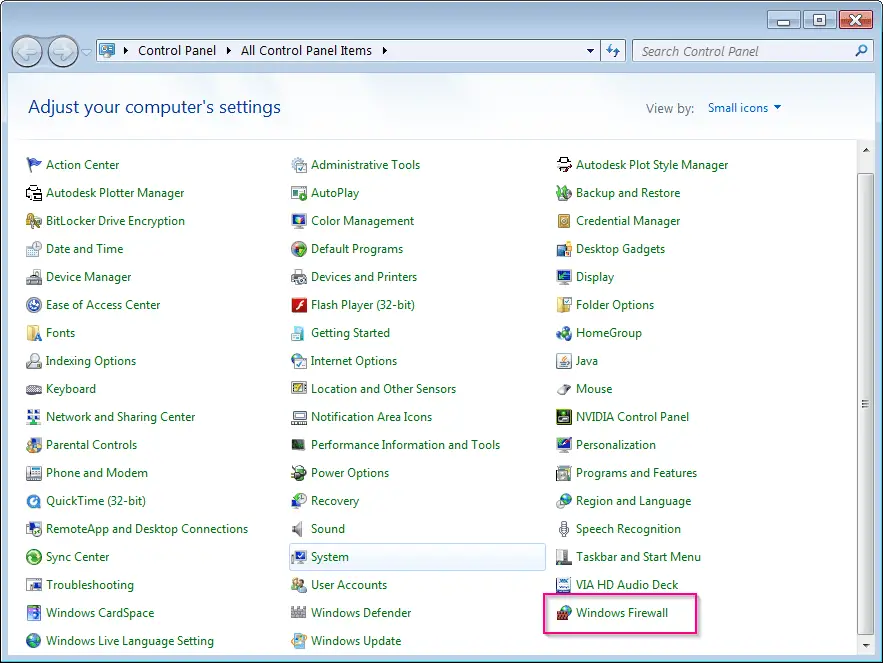
Task: Open the HomeGroup icon
Action: click(x=564, y=333)
